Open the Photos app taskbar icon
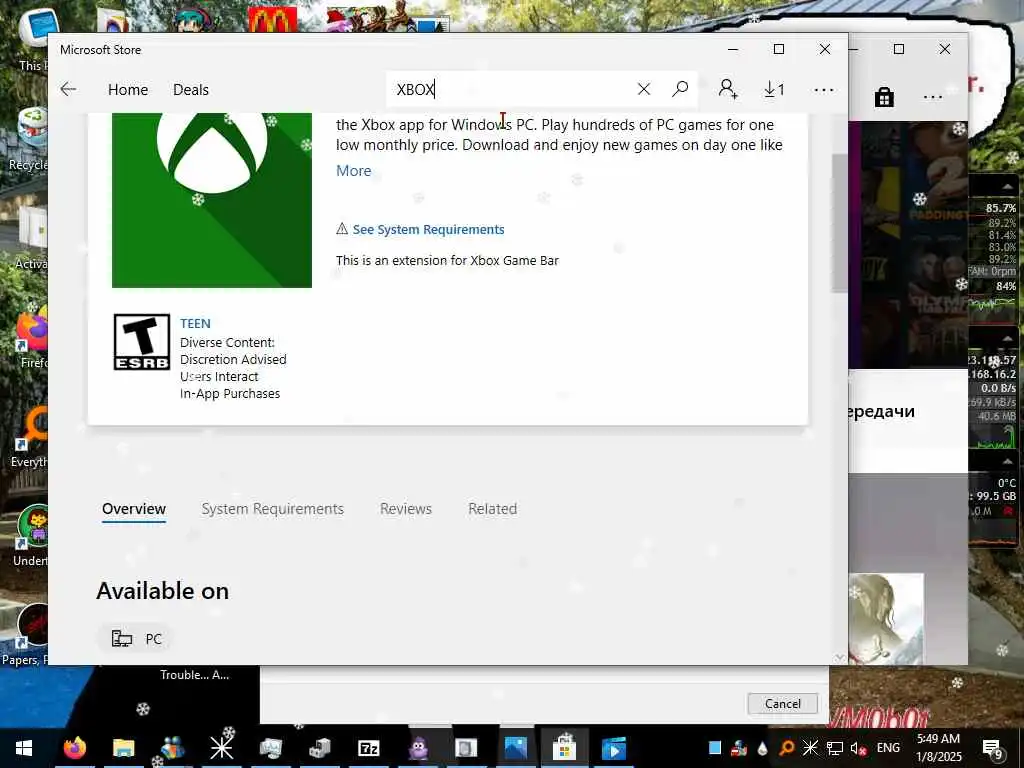Screen dimensions: 1024x768 515,748
